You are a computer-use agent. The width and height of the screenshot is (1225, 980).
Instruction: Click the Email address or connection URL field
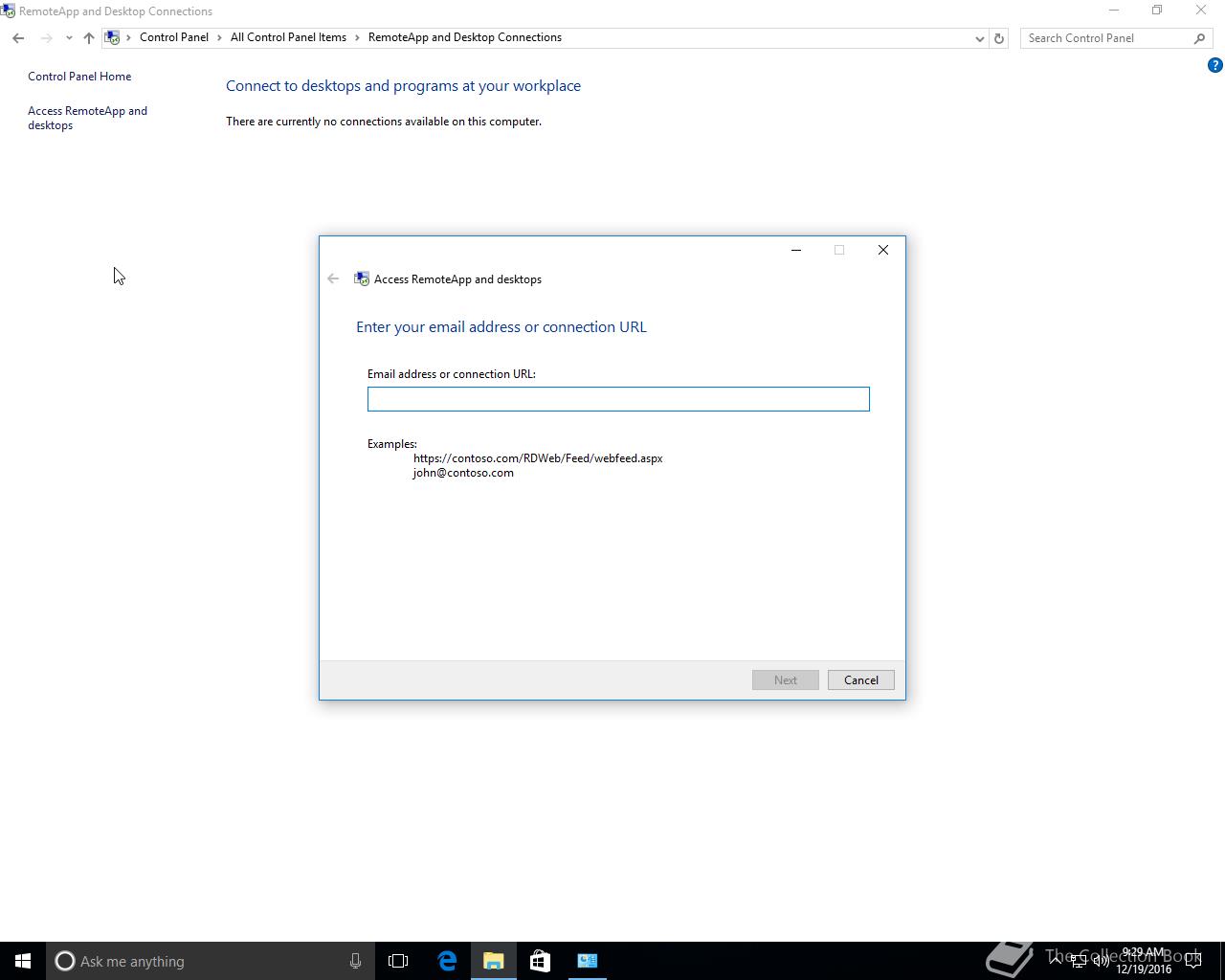618,399
